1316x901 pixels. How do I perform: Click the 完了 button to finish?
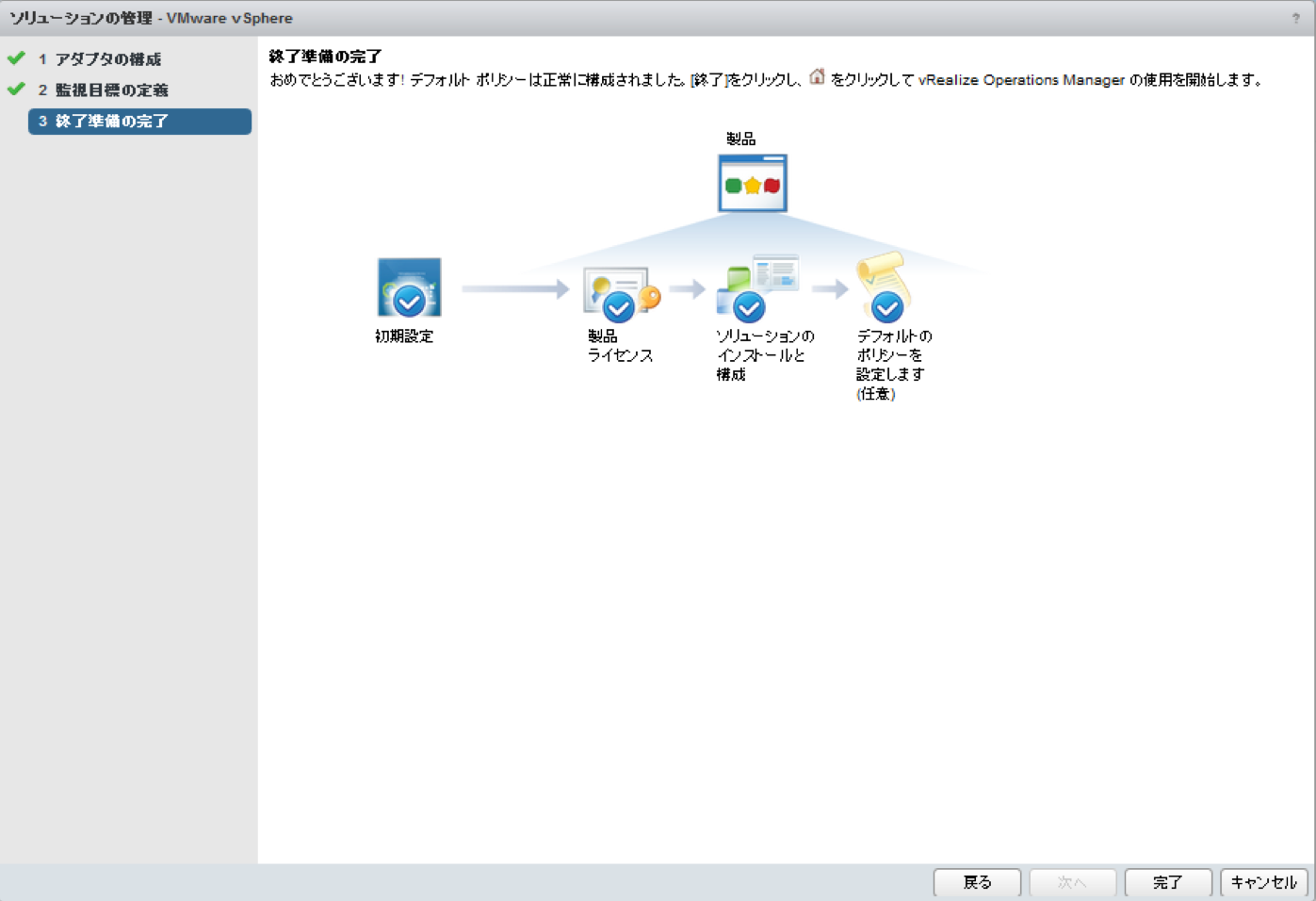click(1167, 882)
